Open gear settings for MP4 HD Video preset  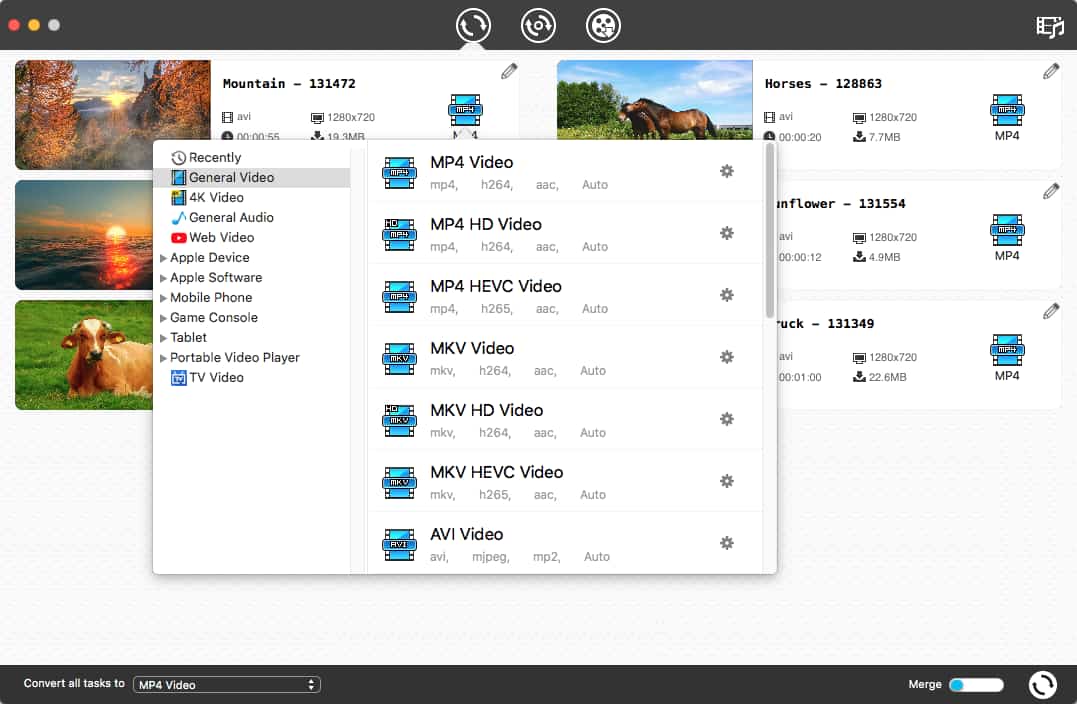pos(726,233)
